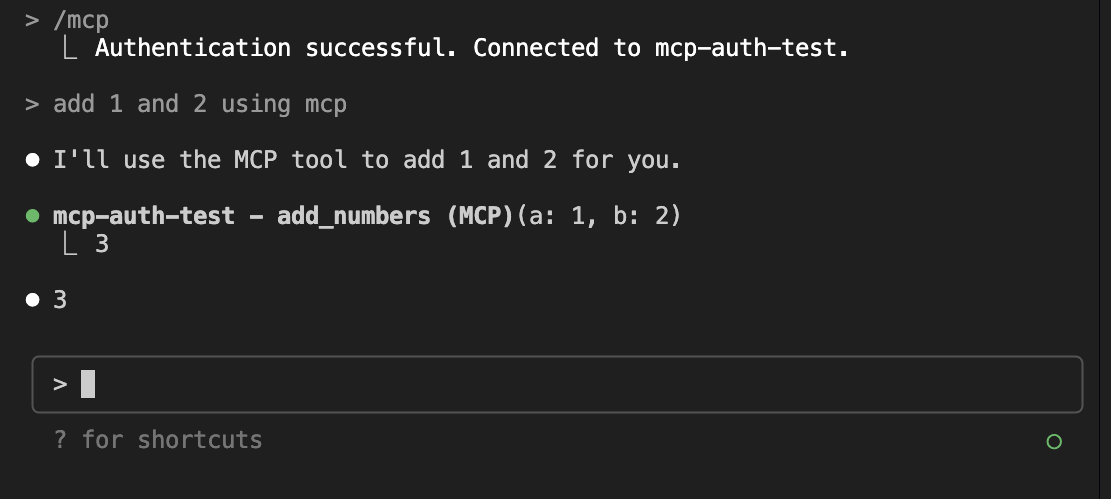Click the branch connector before "Authentication successful"
The image size is (1111, 499).
(x=70, y=48)
